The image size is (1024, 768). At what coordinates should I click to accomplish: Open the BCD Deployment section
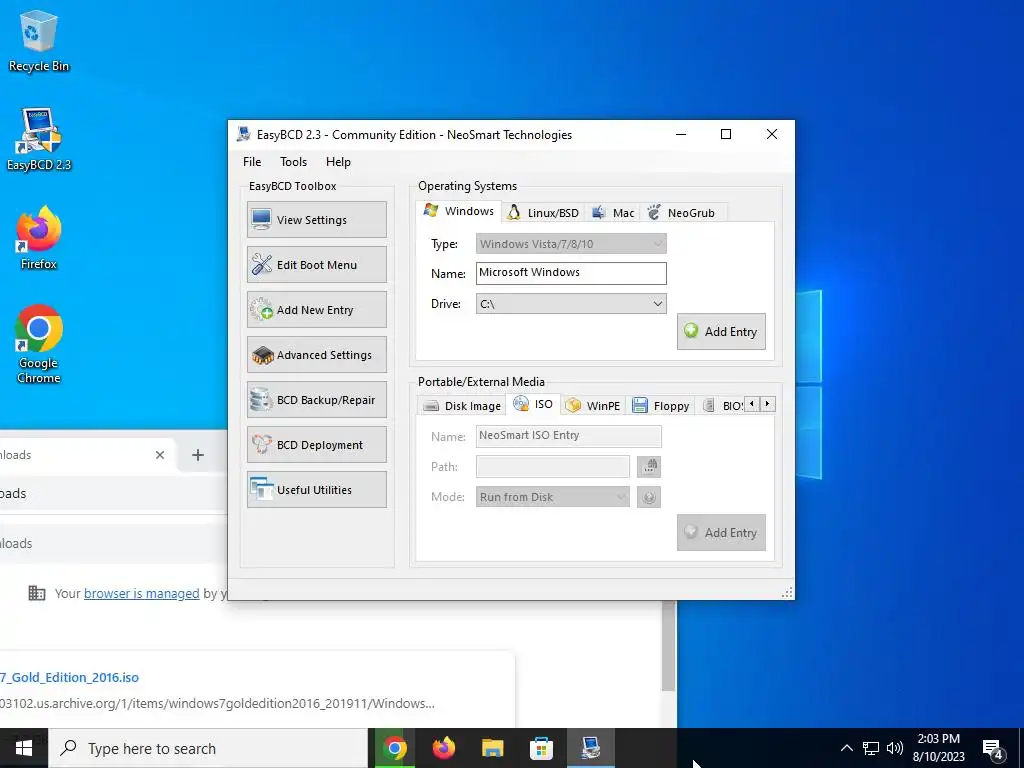coord(317,445)
